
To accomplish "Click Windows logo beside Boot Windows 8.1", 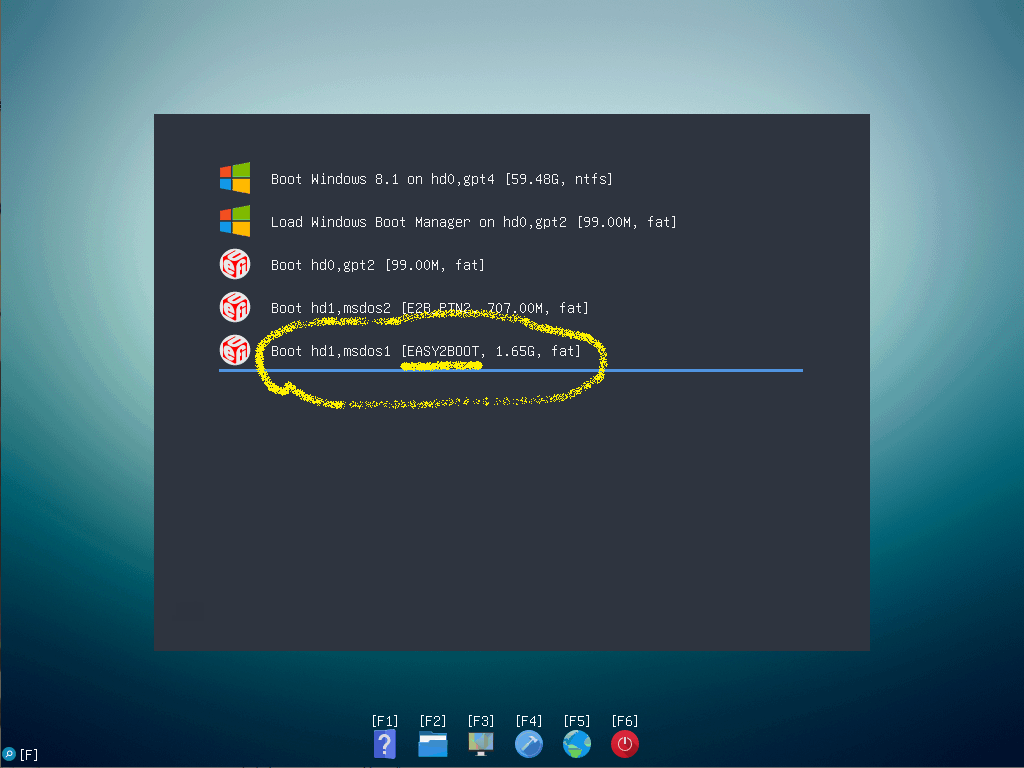I will pyautogui.click(x=235, y=178).
